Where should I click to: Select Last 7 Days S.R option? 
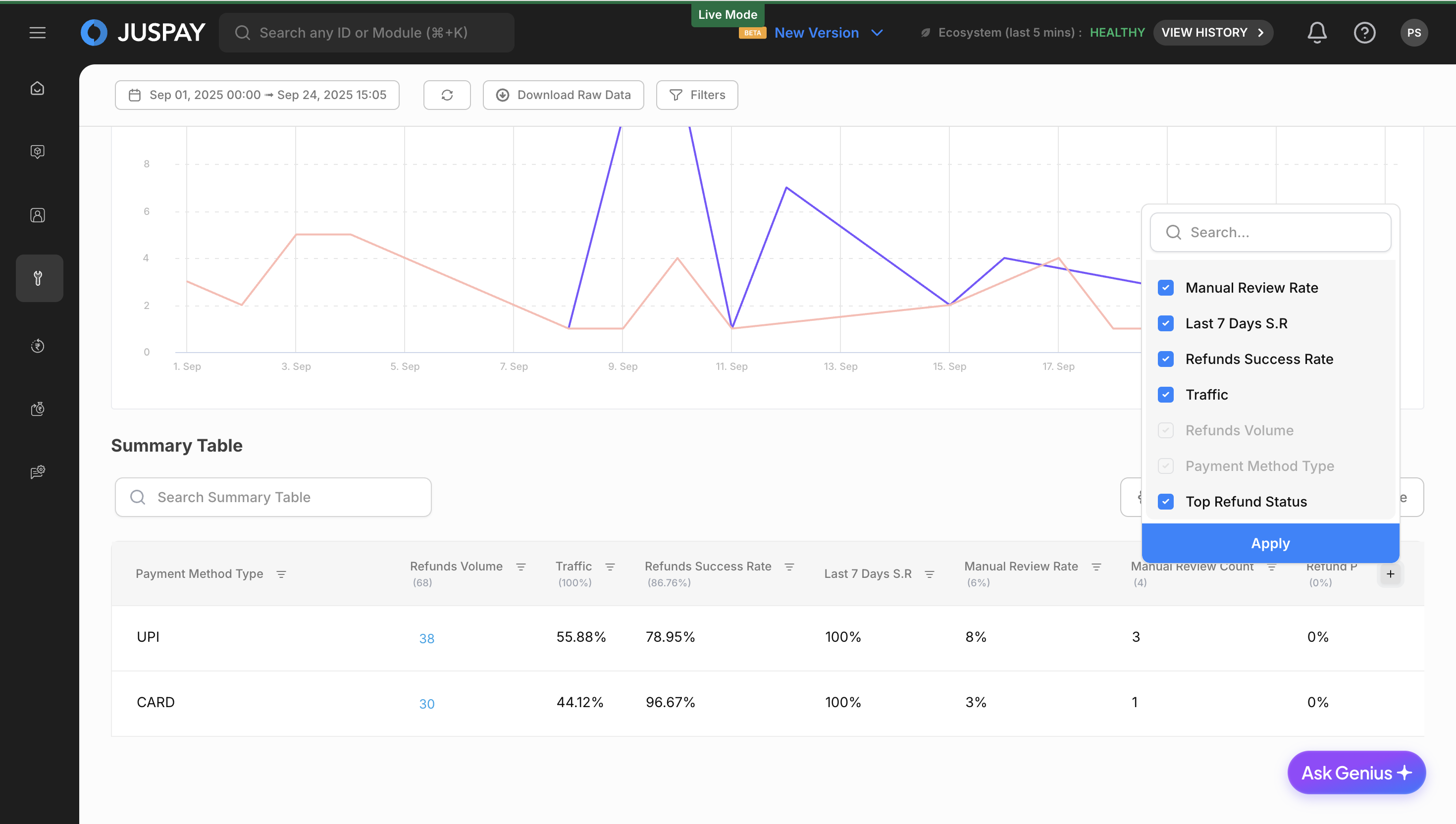(1236, 323)
